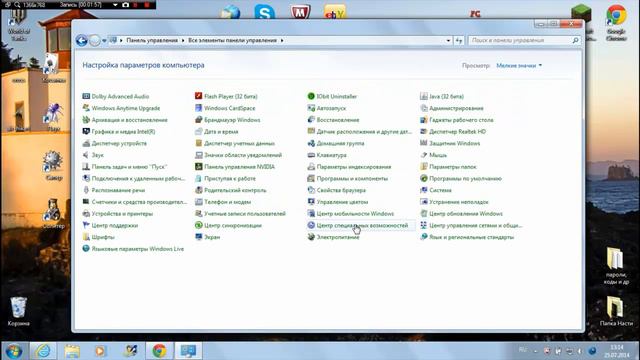
Task: Open the Мышь icon
Action: coord(424,155)
